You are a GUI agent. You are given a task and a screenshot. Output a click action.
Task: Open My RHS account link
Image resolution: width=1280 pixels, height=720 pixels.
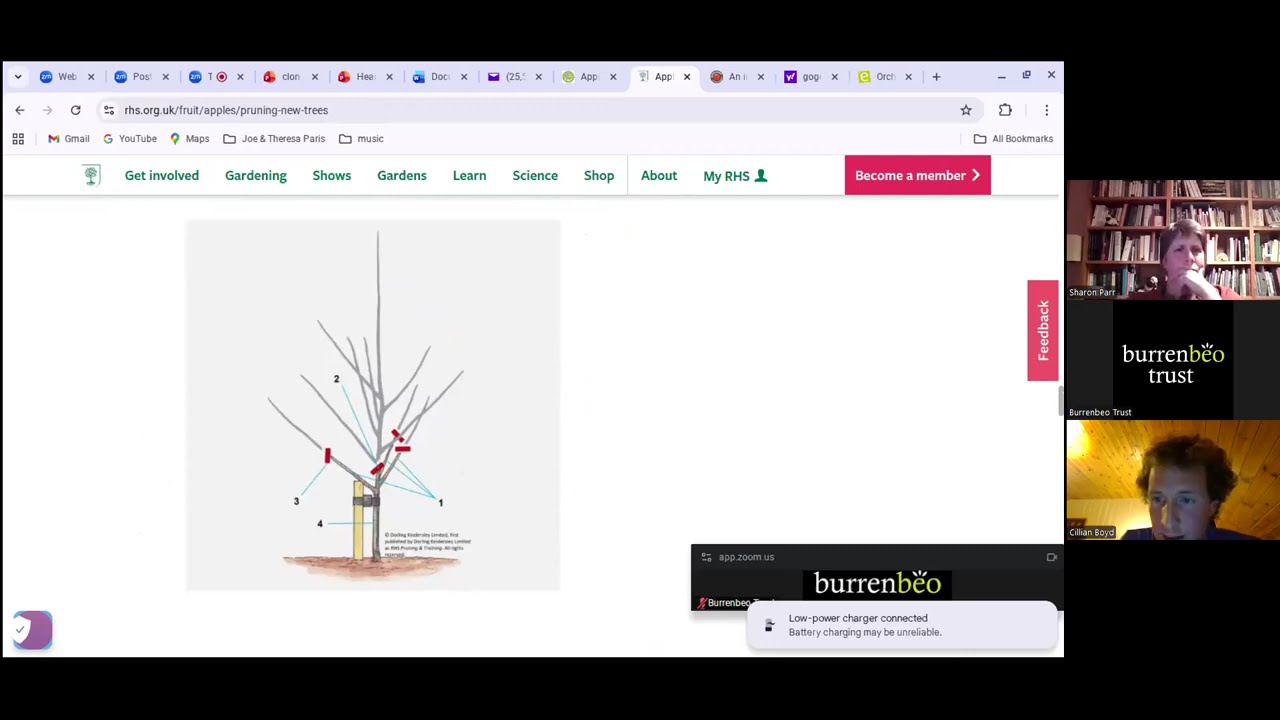pyautogui.click(x=735, y=176)
